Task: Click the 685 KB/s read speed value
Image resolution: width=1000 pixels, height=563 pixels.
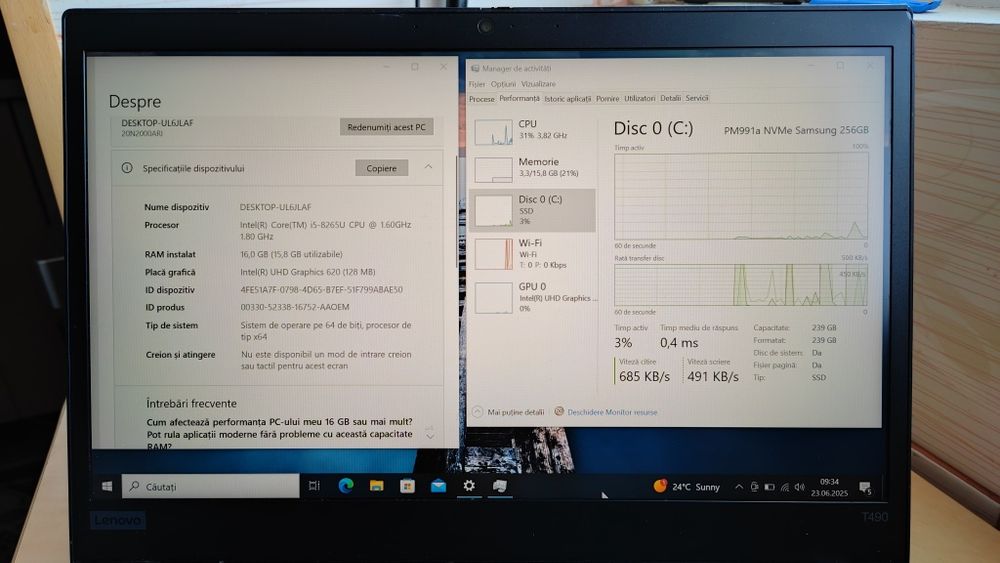Action: coord(644,377)
